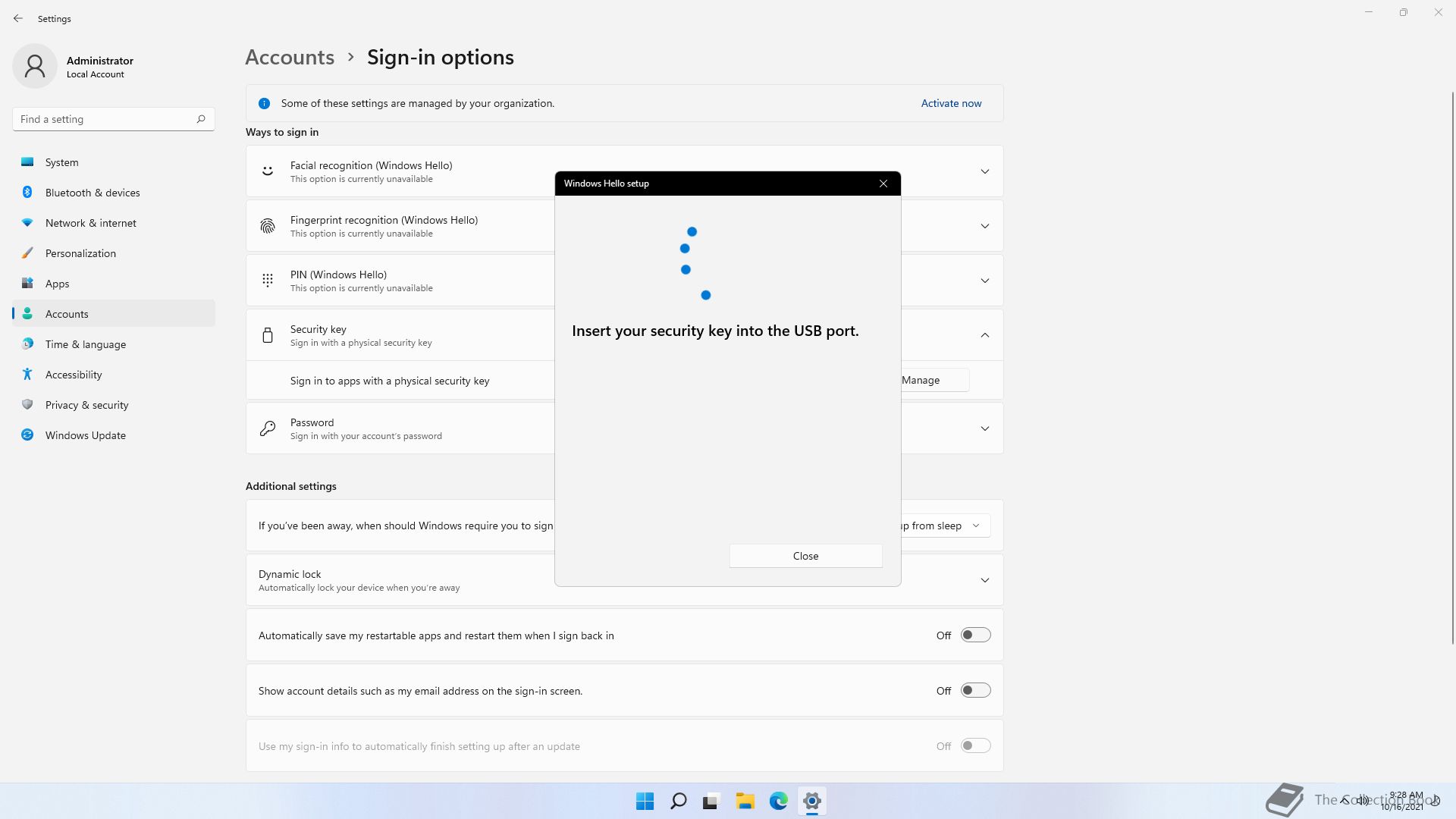The width and height of the screenshot is (1456, 819).
Task: Click the Find a setting search box
Action: [114, 119]
